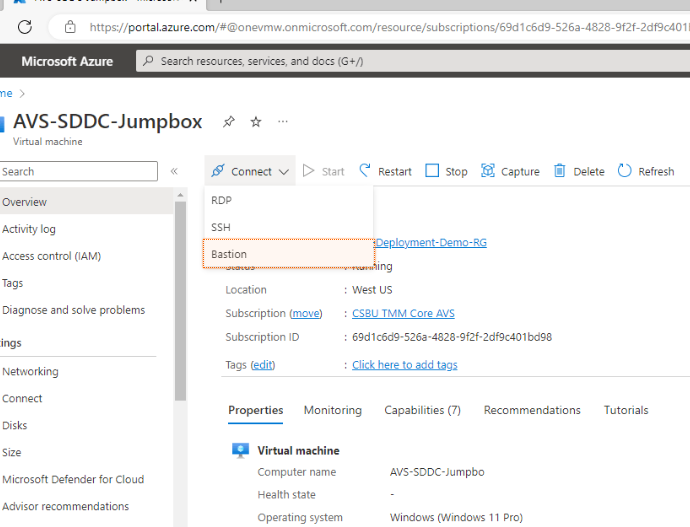Switch to the Properties tab

255,410
